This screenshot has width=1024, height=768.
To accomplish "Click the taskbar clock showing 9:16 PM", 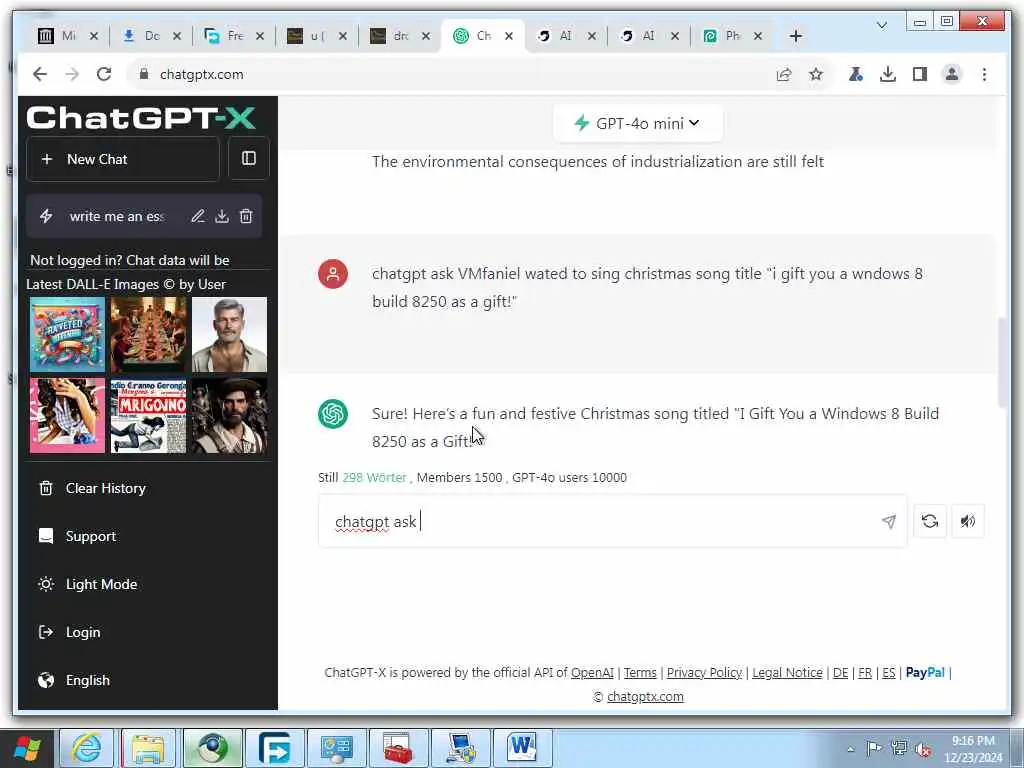I will pyautogui.click(x=973, y=749).
